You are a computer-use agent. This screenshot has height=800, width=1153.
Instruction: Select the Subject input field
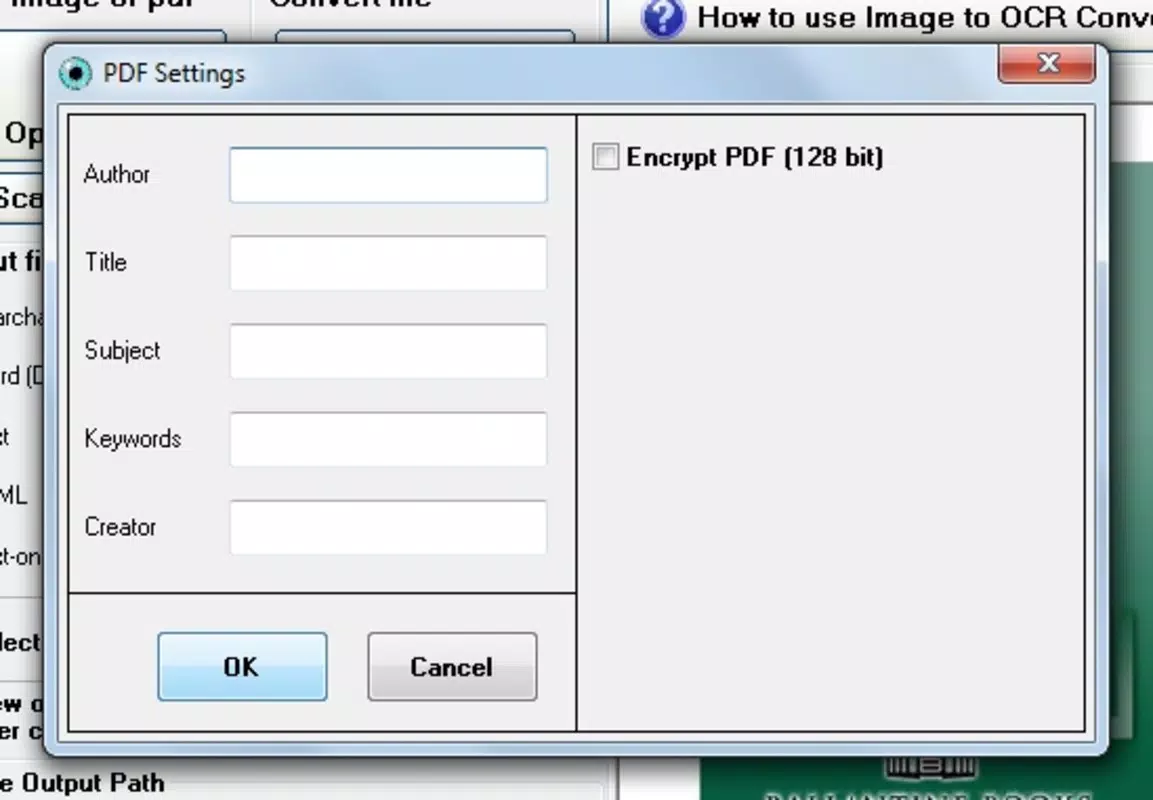388,351
